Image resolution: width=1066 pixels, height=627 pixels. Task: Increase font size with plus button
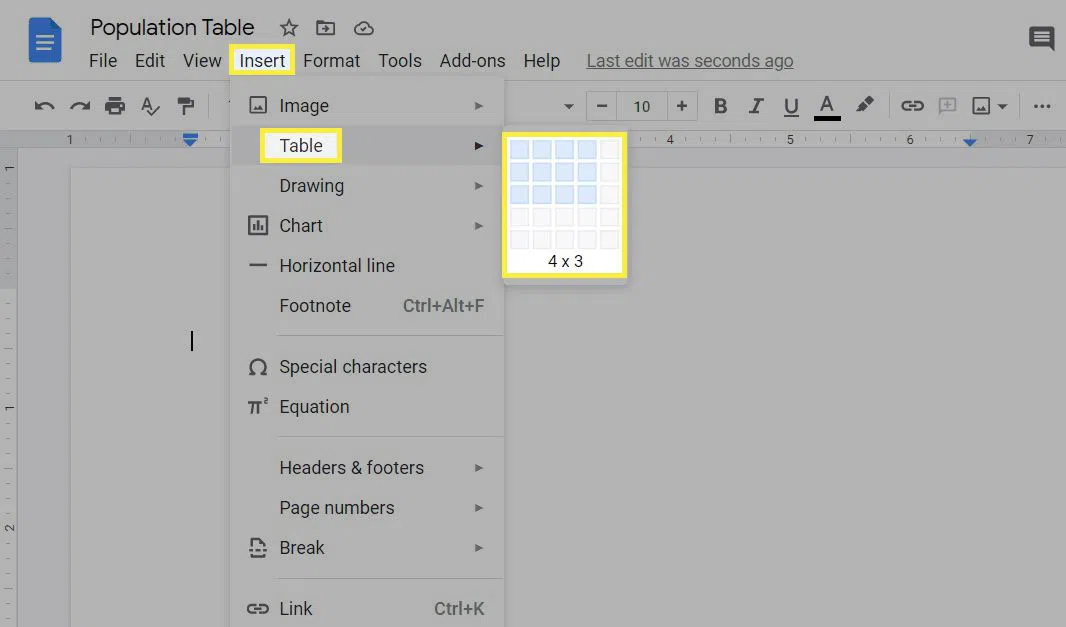tap(681, 106)
